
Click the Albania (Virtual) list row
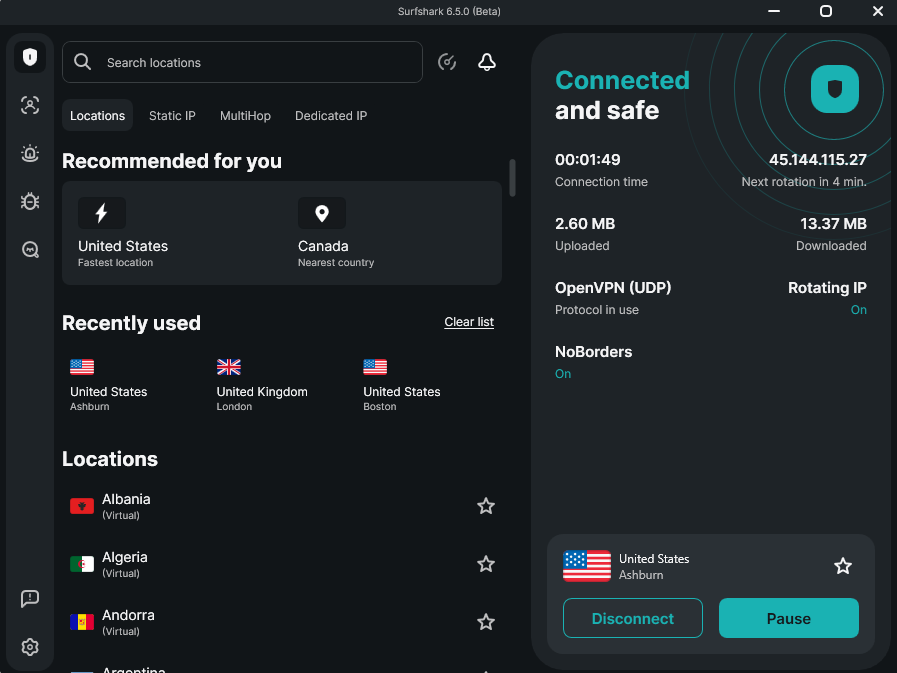click(282, 506)
